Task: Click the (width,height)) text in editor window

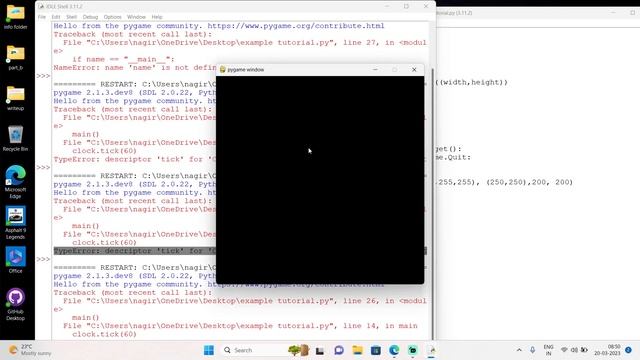Action: (472, 82)
